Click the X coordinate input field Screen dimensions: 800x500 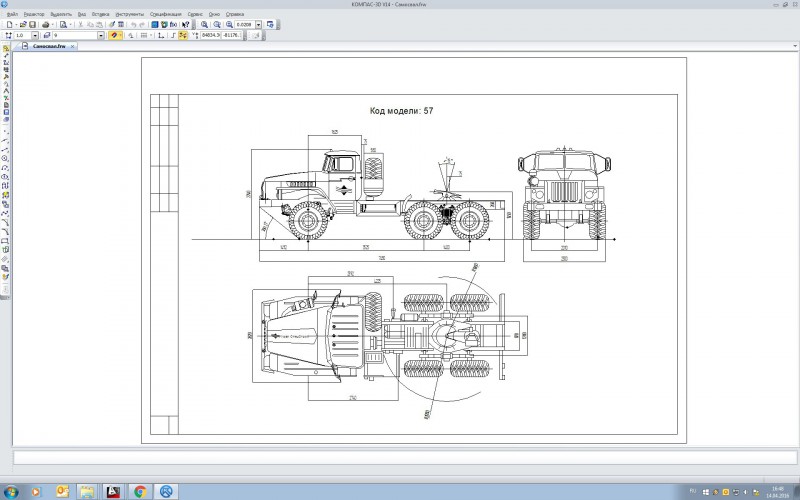[211, 35]
